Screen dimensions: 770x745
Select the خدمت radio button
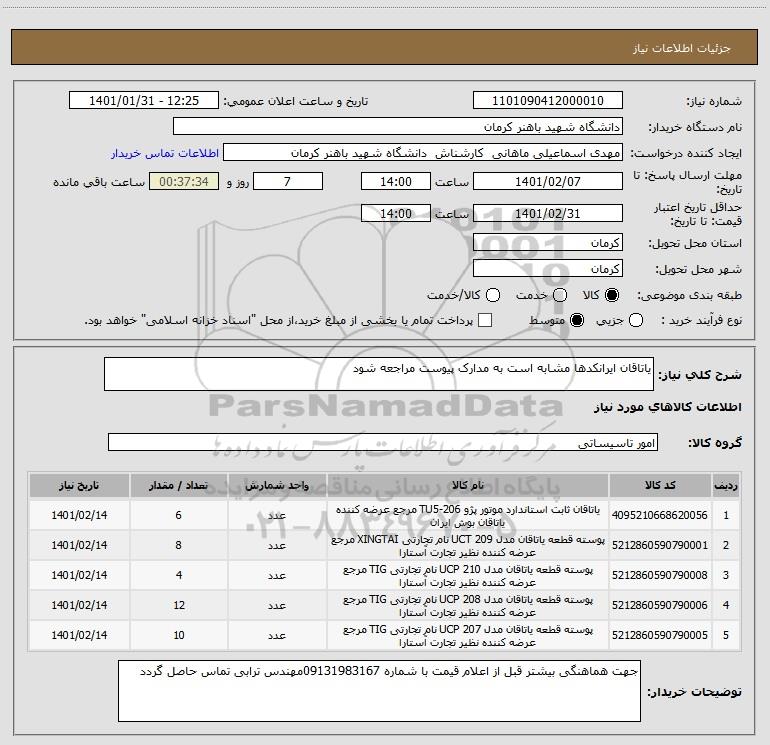click(560, 295)
